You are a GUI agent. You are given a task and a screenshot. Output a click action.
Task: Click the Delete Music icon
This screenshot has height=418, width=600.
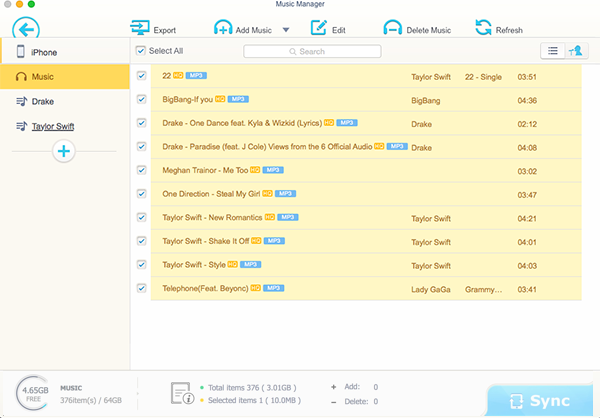pyautogui.click(x=394, y=30)
